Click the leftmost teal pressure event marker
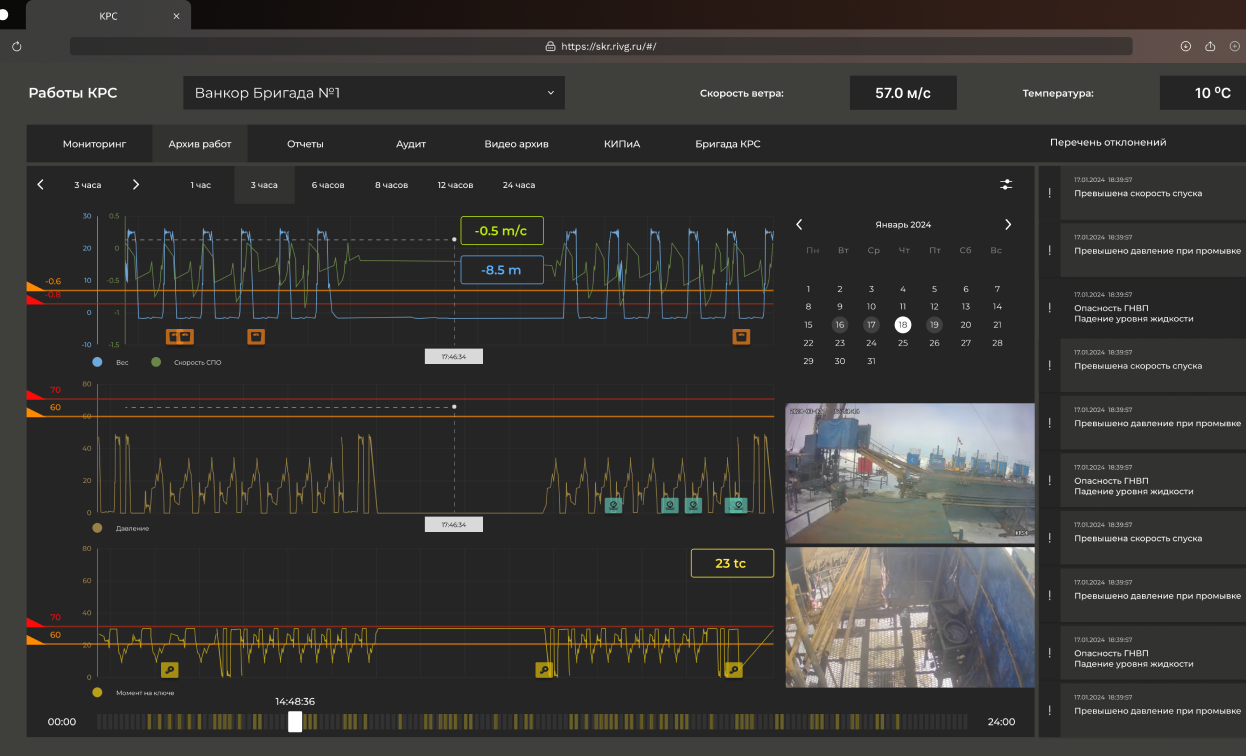 (613, 505)
